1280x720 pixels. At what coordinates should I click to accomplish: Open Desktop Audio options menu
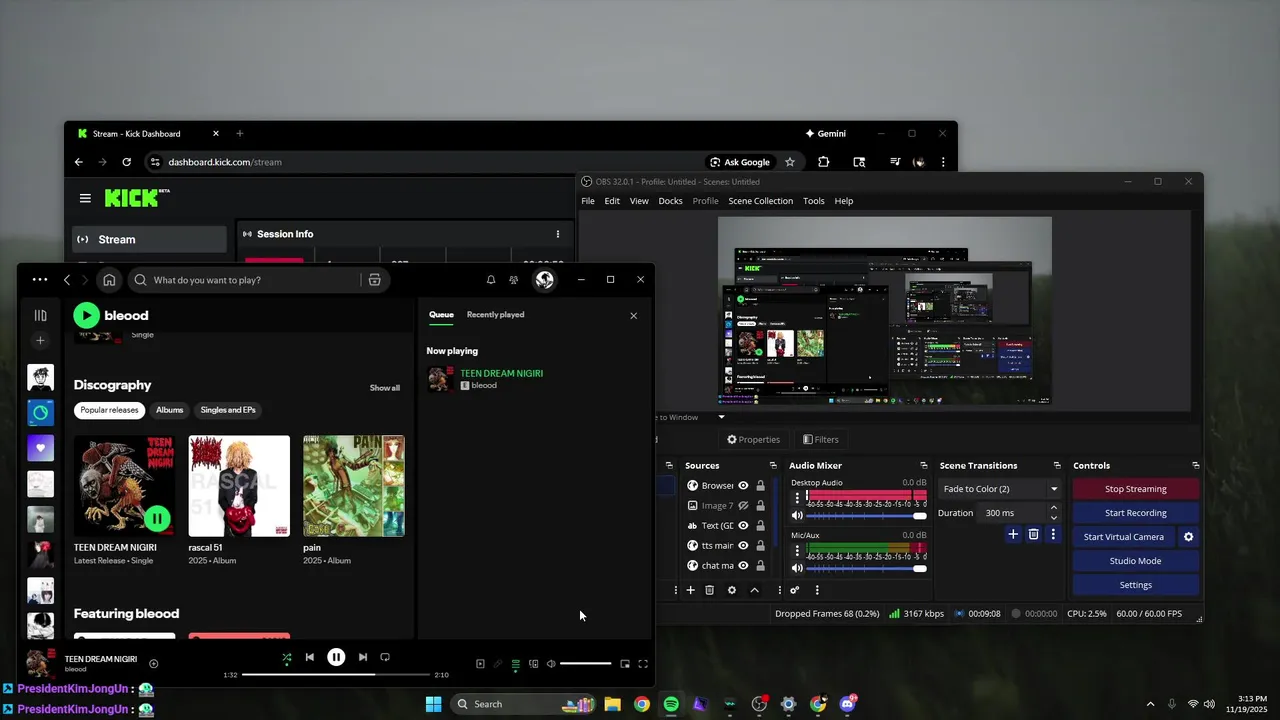click(797, 497)
